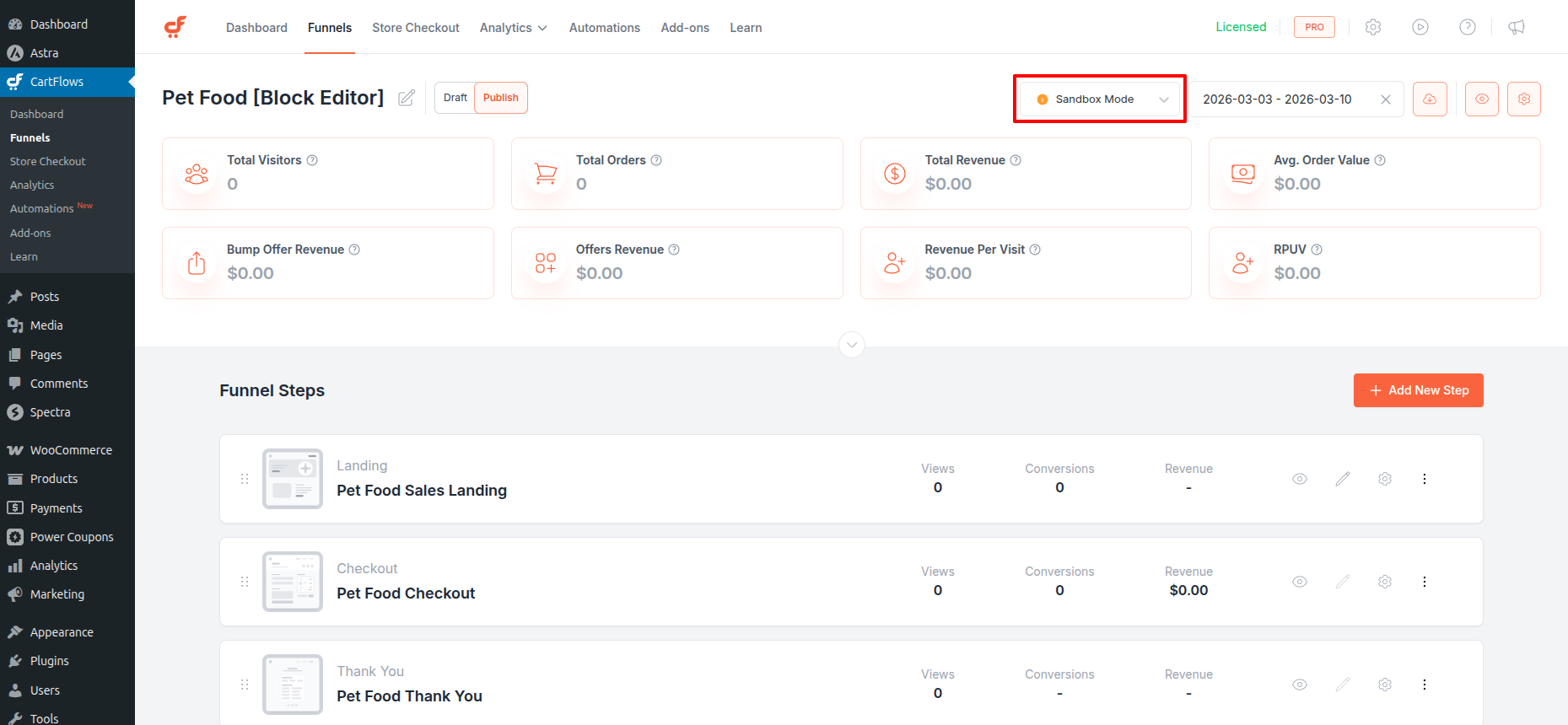This screenshot has width=1568, height=725.
Task: Open Astra in WordPress sidebar
Action: [67, 53]
